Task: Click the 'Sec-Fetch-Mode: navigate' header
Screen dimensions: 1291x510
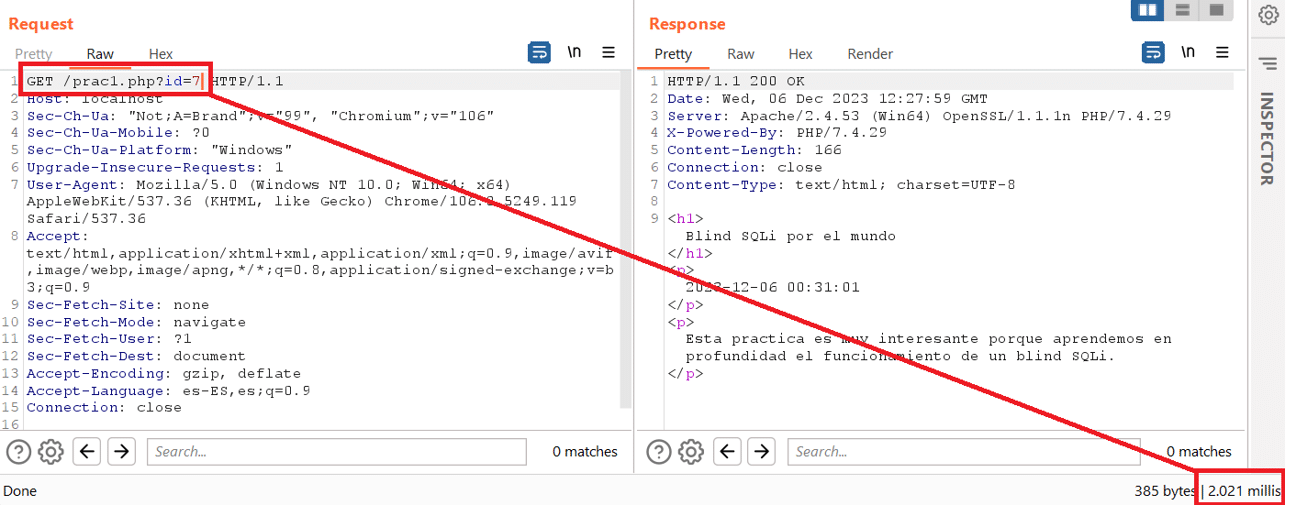Action: point(136,322)
